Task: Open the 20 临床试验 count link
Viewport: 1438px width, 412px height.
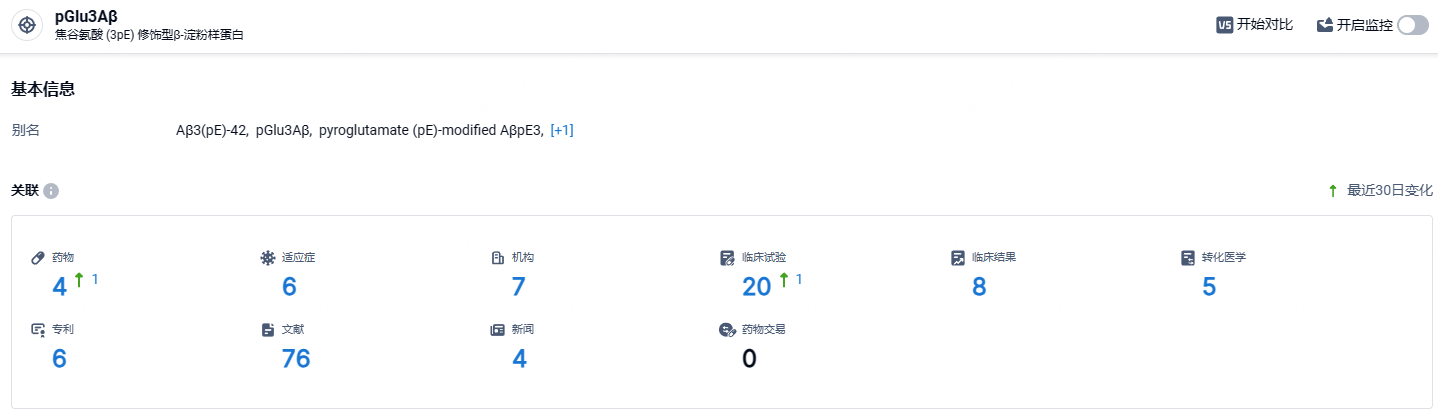Action: click(x=757, y=287)
